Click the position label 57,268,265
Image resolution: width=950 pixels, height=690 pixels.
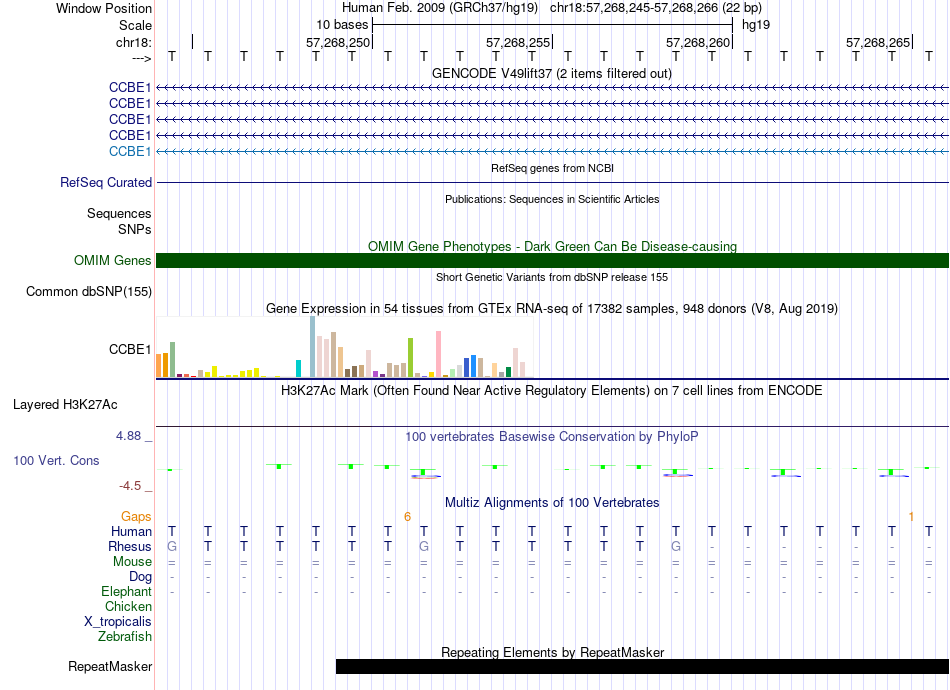(878, 42)
